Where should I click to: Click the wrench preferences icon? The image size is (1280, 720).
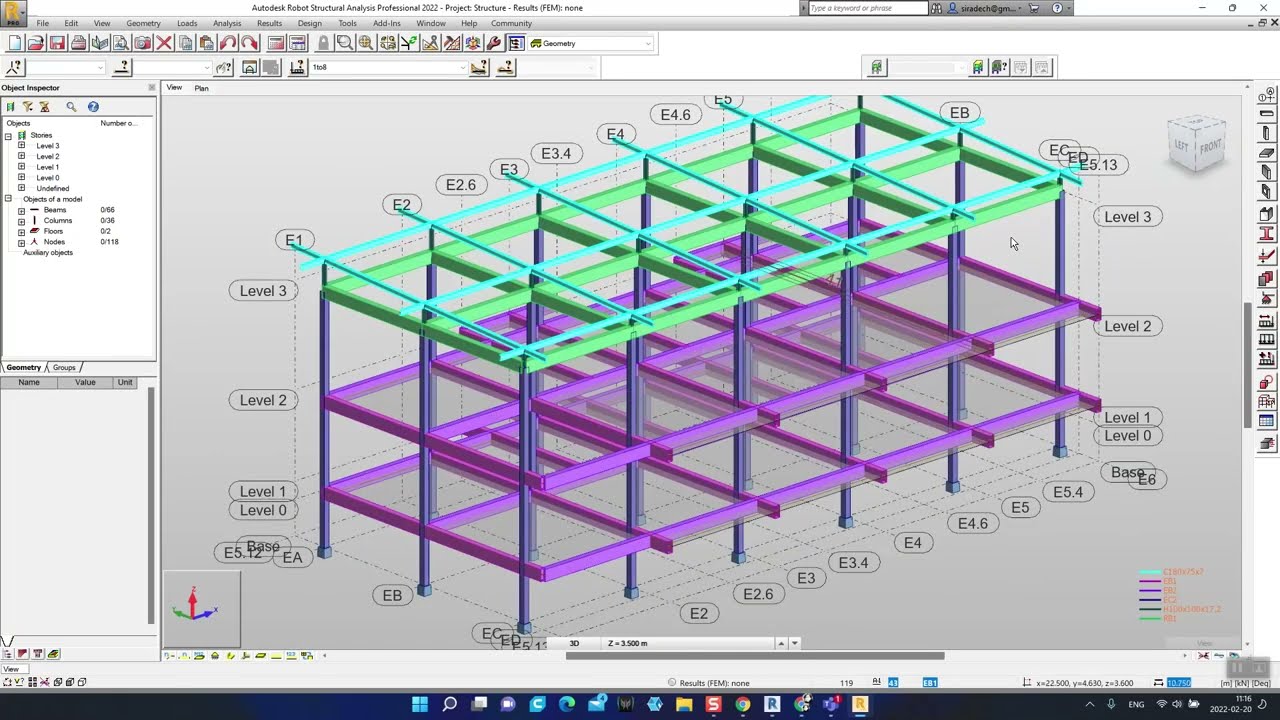tap(494, 43)
